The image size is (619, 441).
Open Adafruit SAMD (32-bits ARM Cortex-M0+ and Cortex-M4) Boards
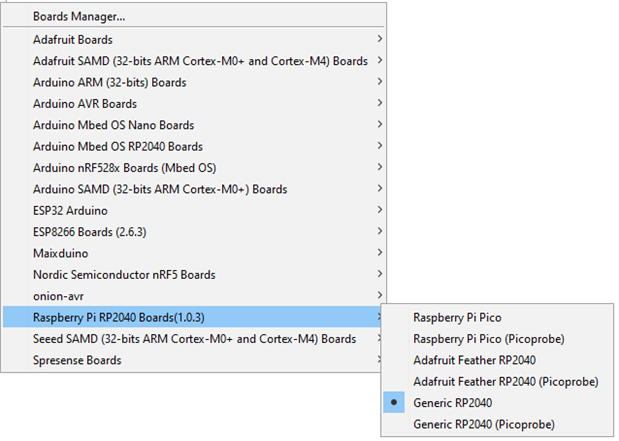(194, 61)
